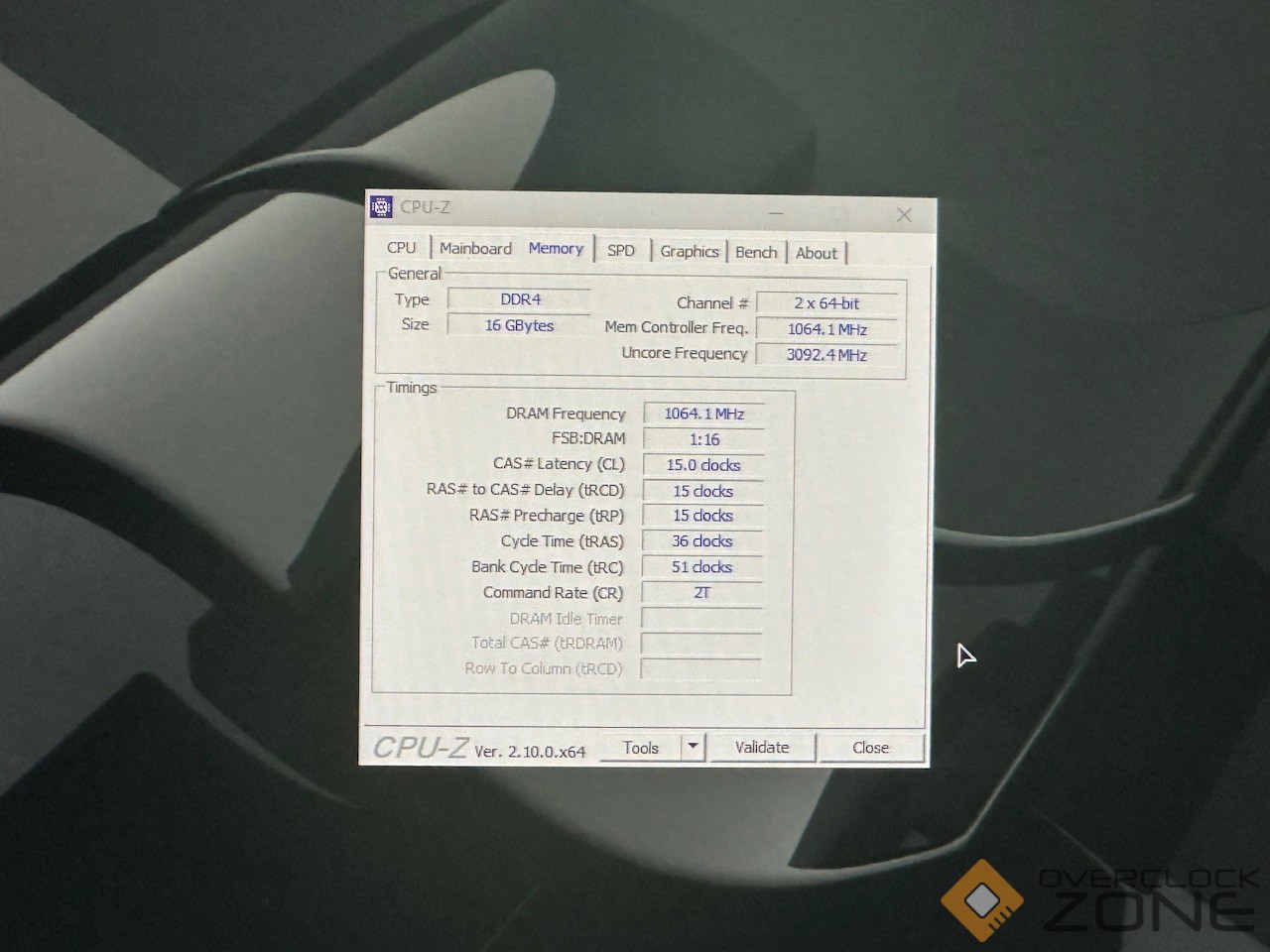1270x952 pixels.
Task: Click the 'Mem Controller Freq.' label
Action: click(x=676, y=327)
